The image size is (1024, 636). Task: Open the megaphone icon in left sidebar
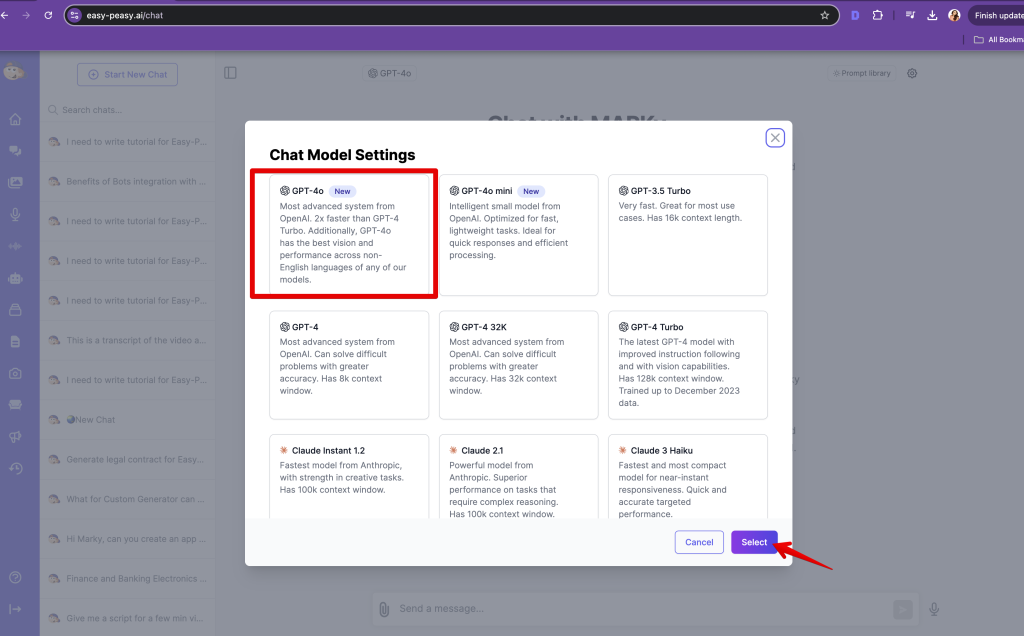coord(15,437)
